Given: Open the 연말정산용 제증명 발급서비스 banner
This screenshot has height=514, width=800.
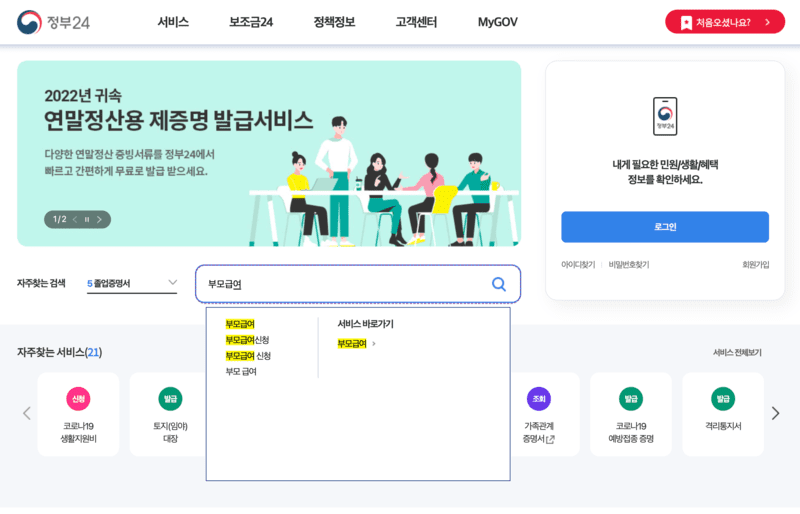Looking at the screenshot, I should tap(269, 154).
